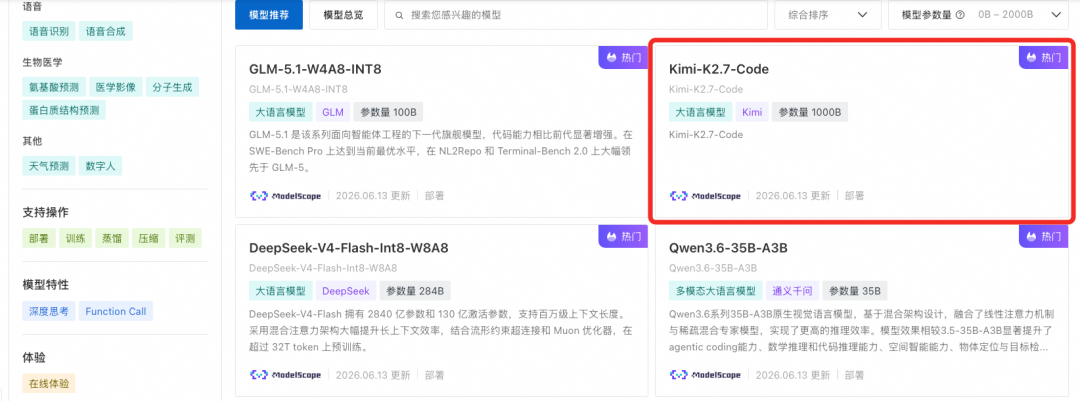The width and height of the screenshot is (1080, 401).
Task: Toggle the 蒸馏 operation filter tag
Action: click(x=112, y=238)
